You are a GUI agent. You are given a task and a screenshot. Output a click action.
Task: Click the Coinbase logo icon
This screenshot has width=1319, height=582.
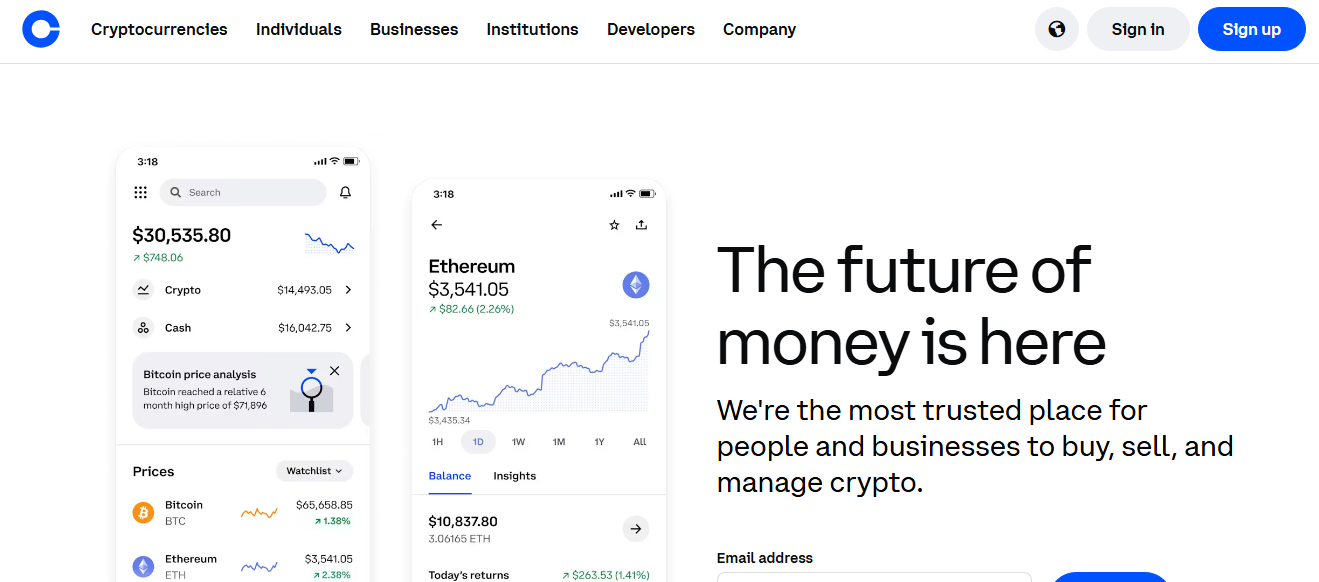point(41,29)
